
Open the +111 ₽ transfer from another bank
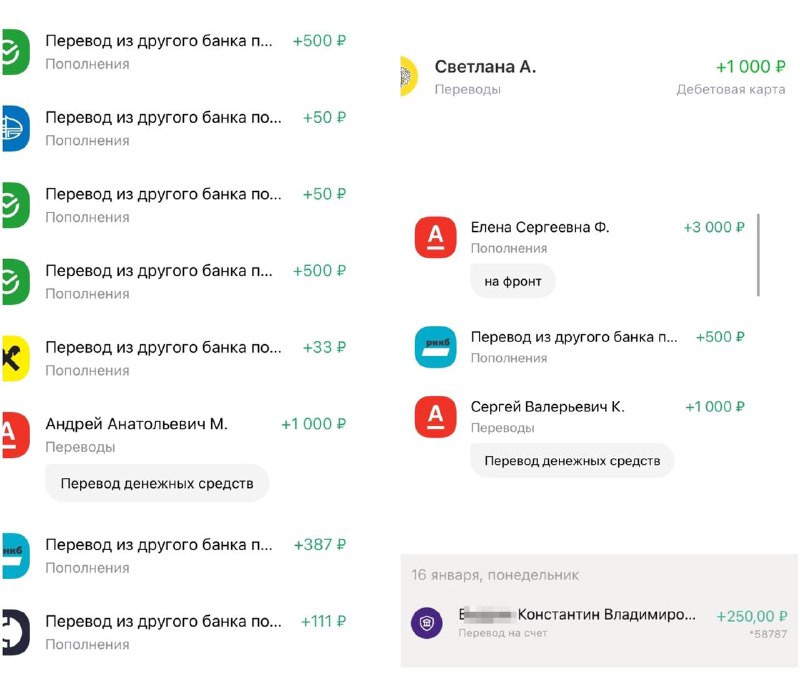pos(173,632)
